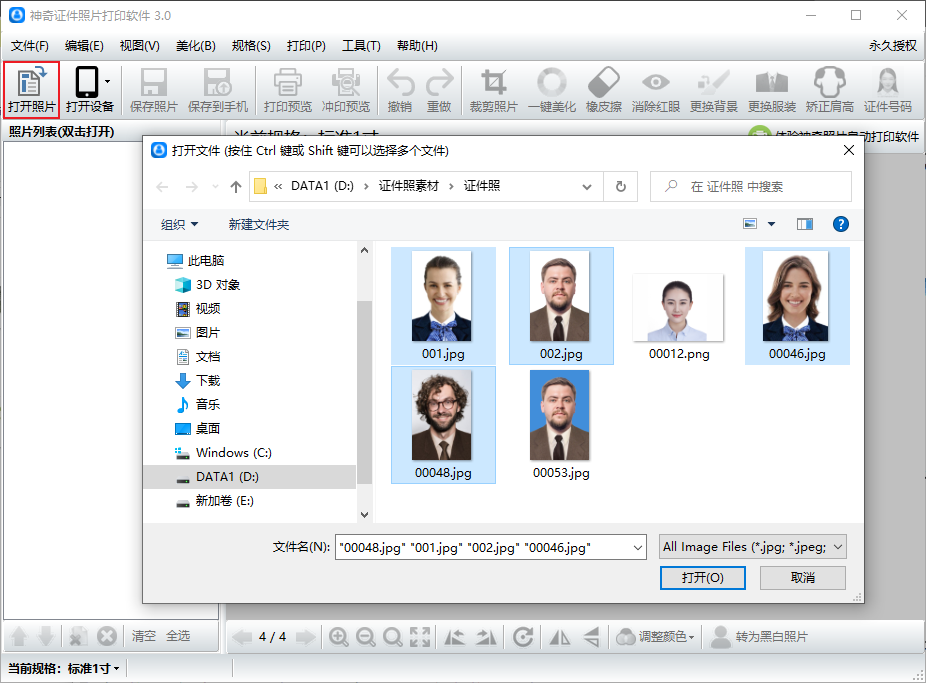Click the 打开(O) button
926x683 pixels.
pyautogui.click(x=703, y=577)
